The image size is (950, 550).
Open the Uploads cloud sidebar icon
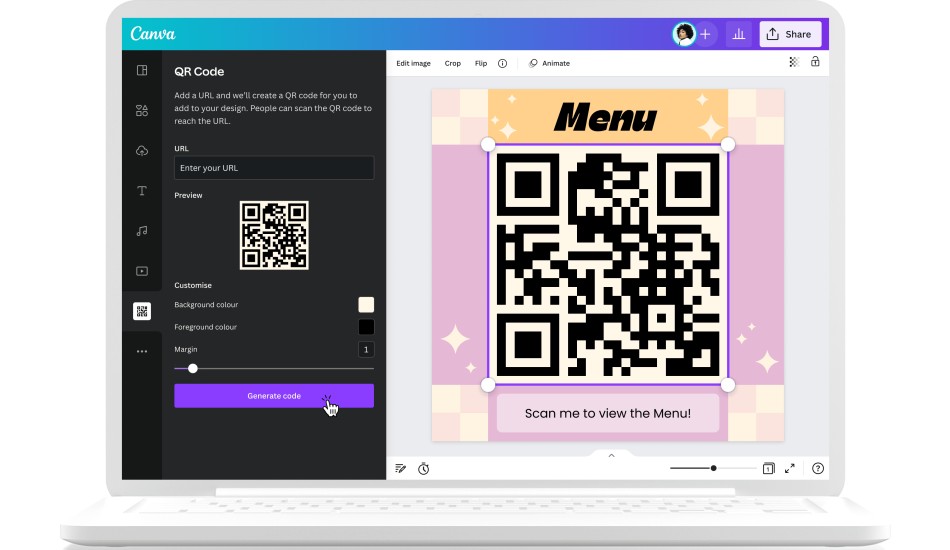[142, 151]
